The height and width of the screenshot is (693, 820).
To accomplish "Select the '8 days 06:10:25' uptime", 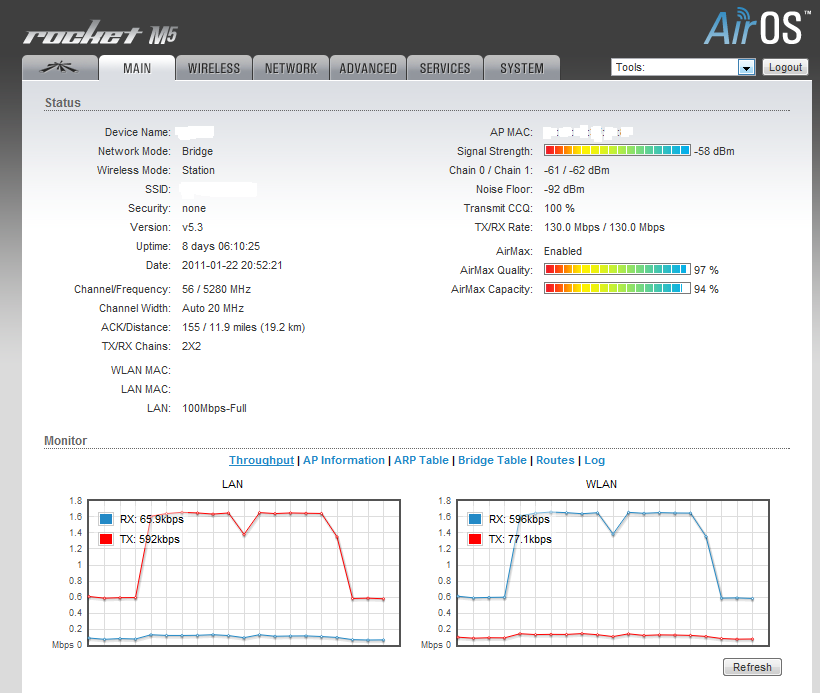I will pos(221,246).
